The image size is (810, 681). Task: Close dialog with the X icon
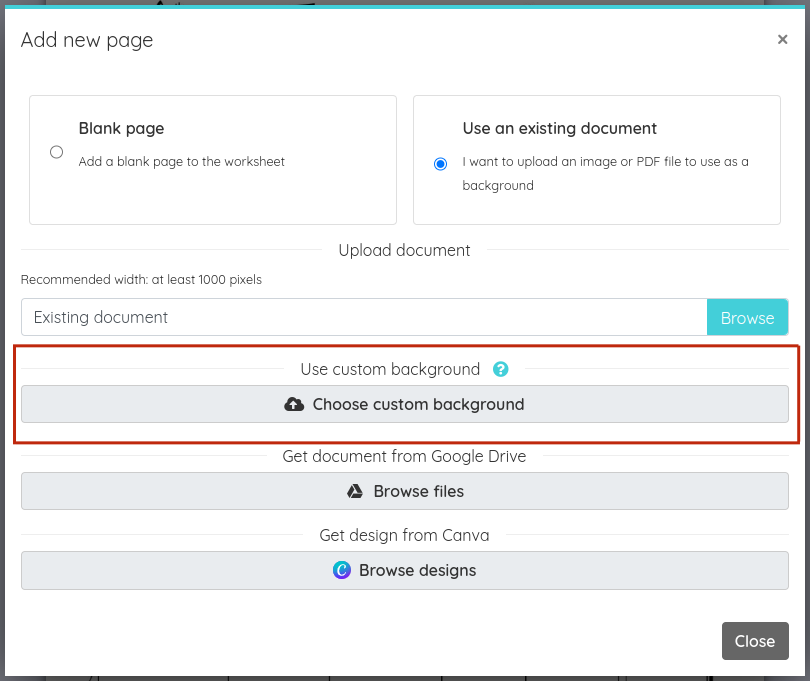point(782,39)
